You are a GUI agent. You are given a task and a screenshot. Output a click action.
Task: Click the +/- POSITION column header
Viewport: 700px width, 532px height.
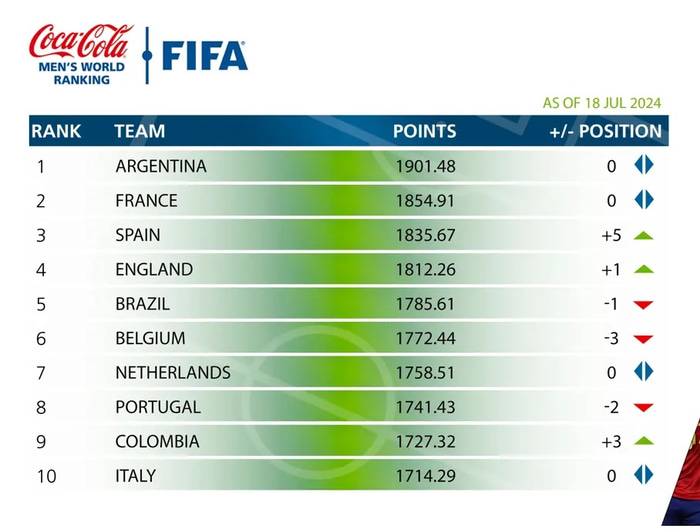605,131
